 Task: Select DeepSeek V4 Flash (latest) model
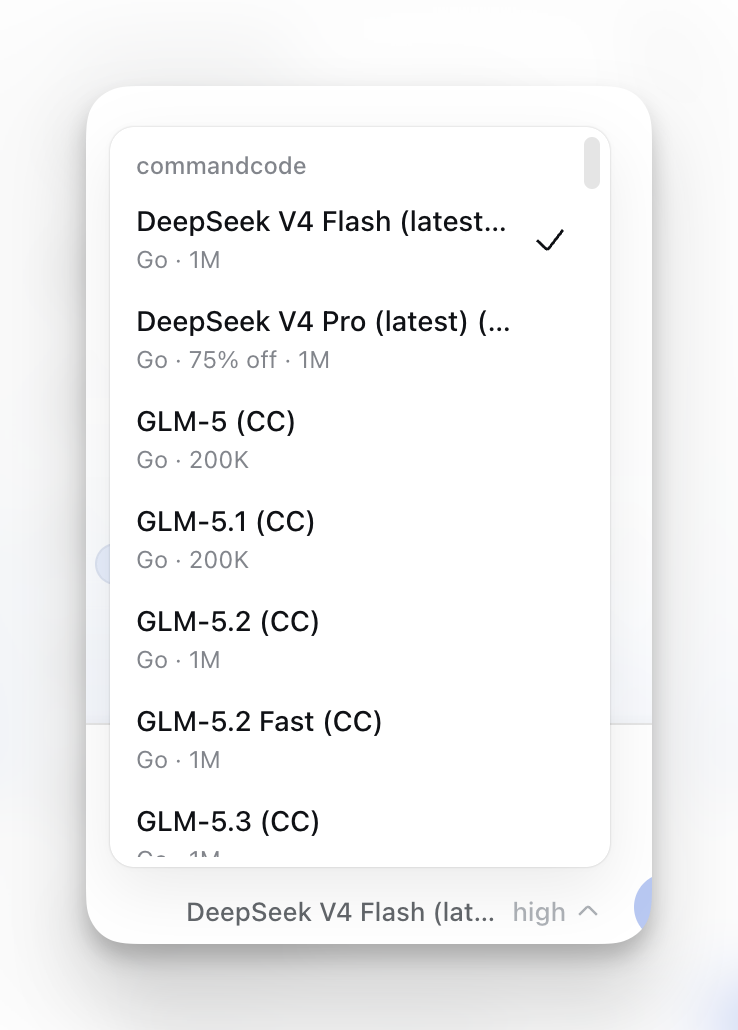pyautogui.click(x=359, y=240)
